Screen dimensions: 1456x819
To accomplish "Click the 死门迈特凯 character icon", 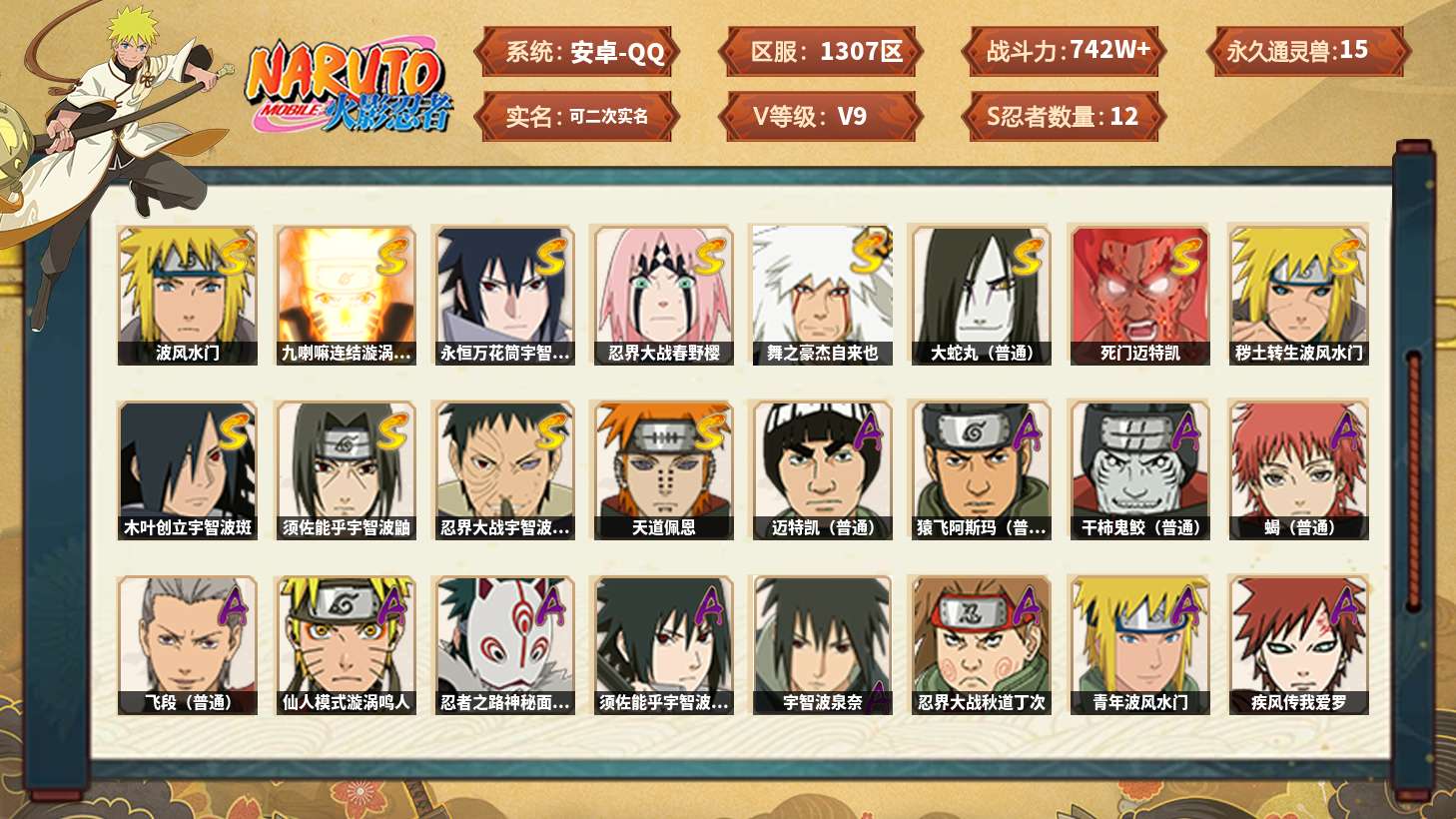I will [x=1139, y=295].
